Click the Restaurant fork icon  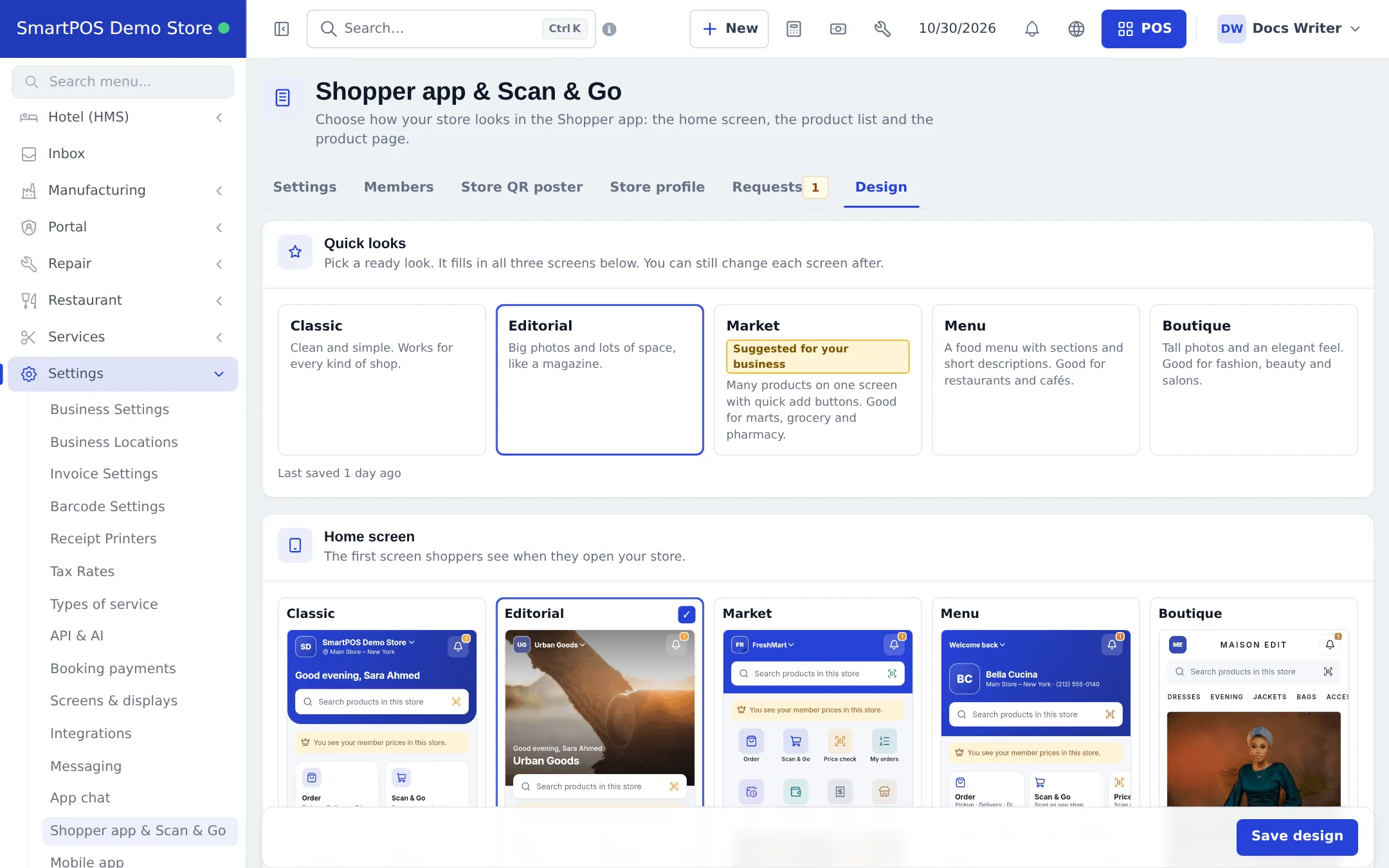29,300
